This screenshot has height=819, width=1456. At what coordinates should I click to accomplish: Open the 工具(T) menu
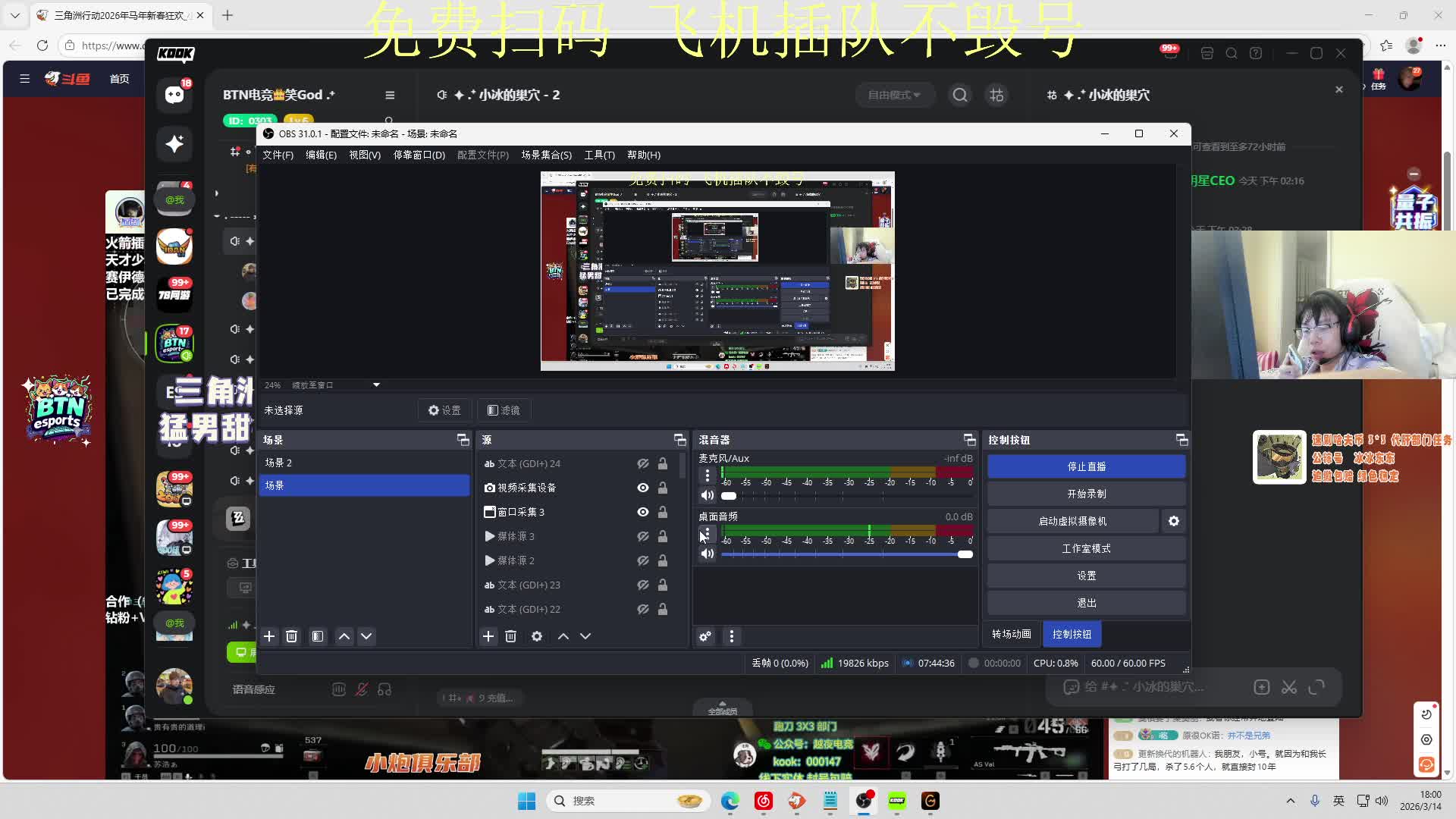click(599, 155)
